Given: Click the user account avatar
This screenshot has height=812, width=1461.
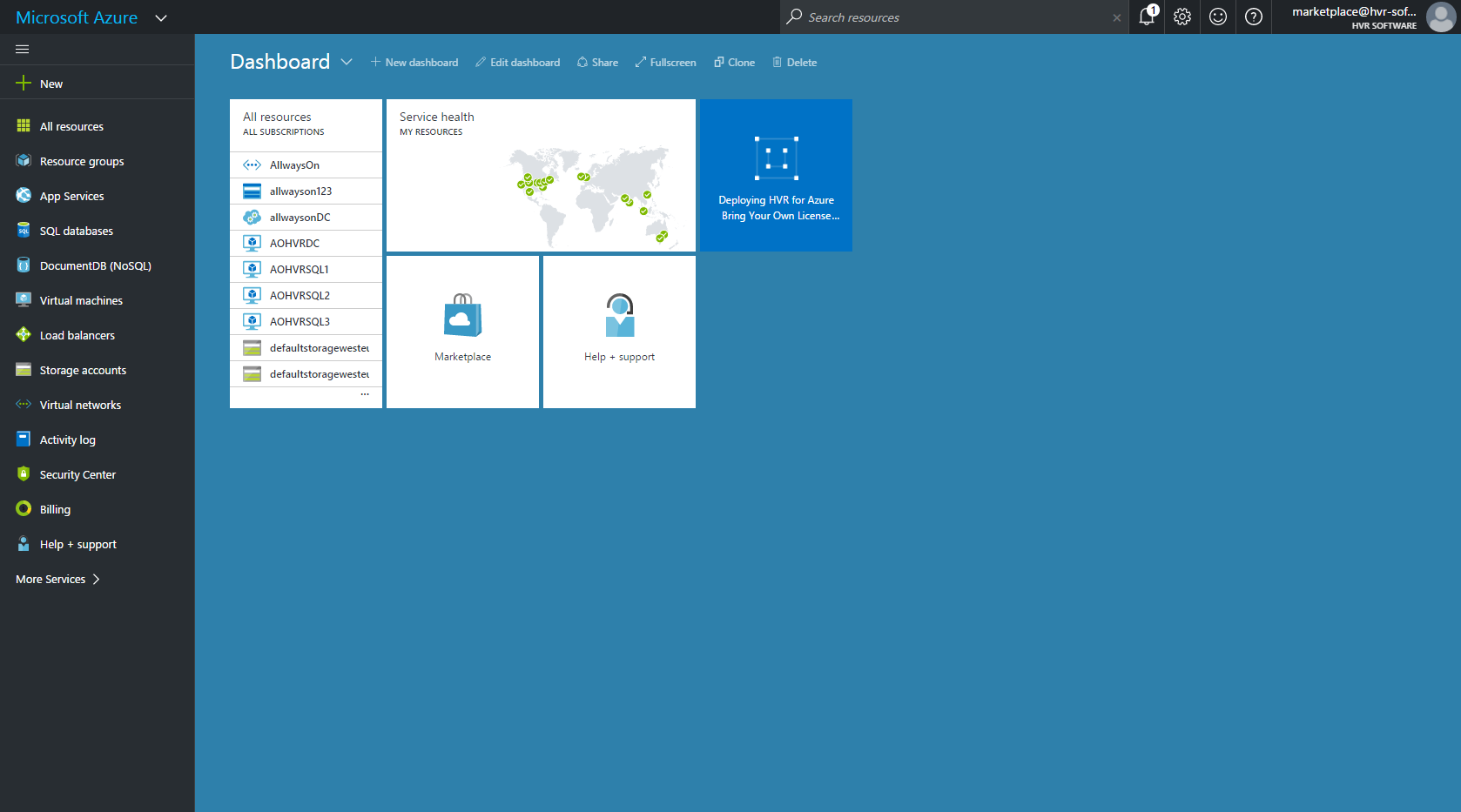Looking at the screenshot, I should pos(1441,17).
